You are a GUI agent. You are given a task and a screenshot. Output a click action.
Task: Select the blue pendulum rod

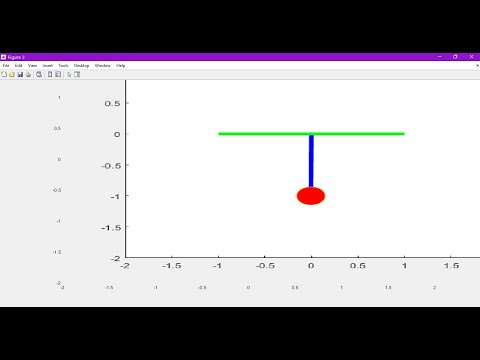coord(311,161)
